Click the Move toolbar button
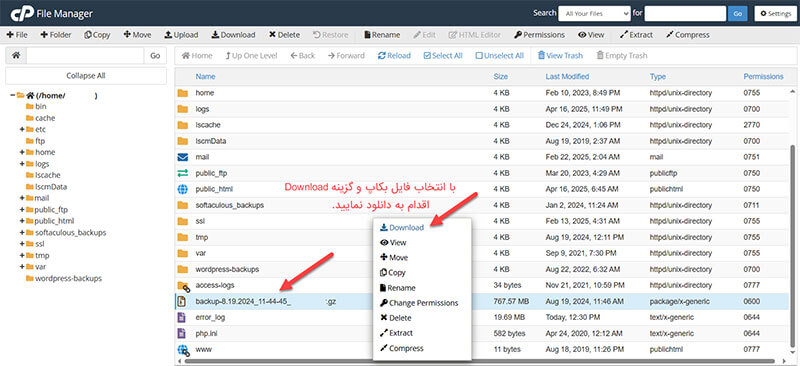 point(137,35)
